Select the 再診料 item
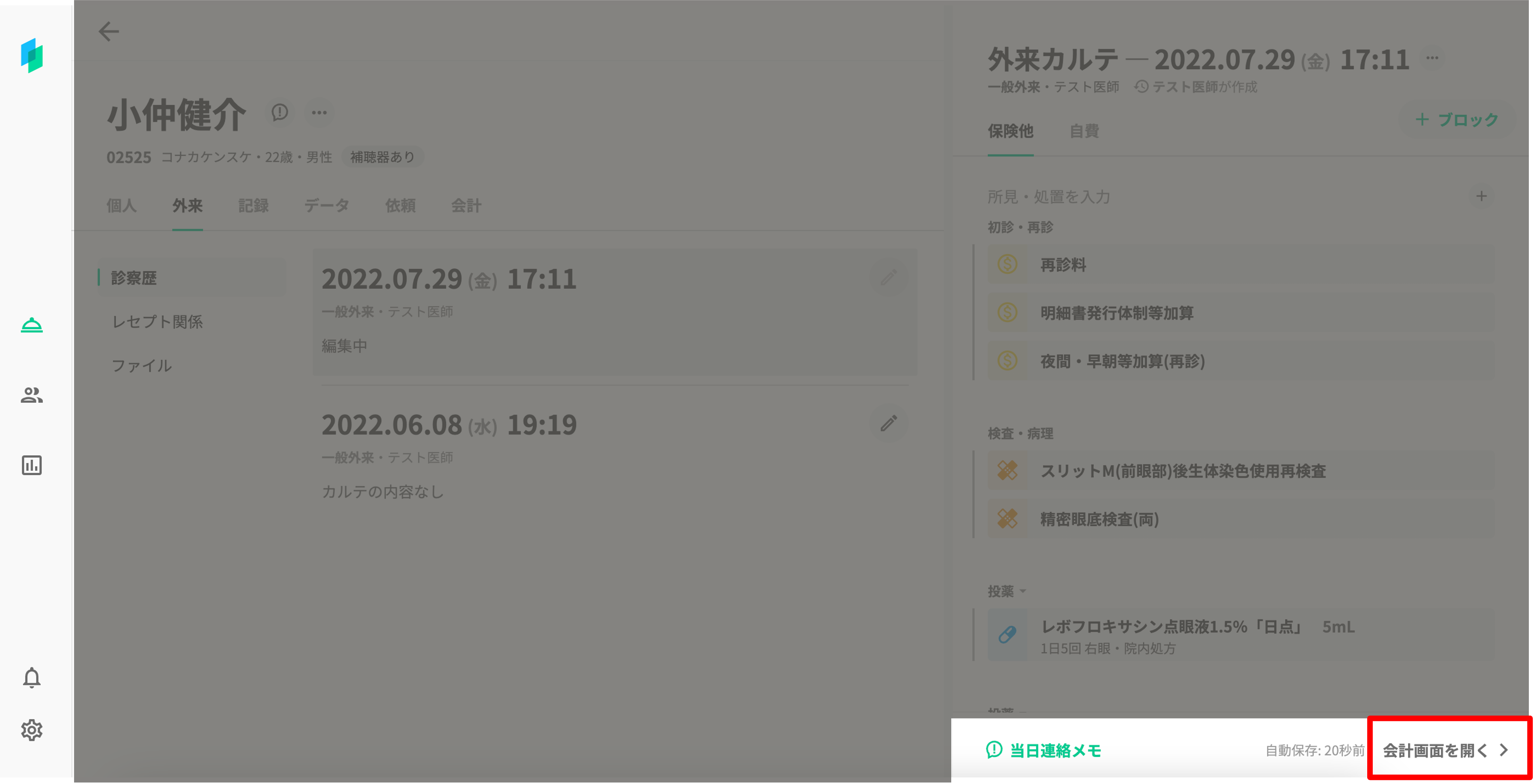Image resolution: width=1534 pixels, height=784 pixels. click(x=1063, y=265)
